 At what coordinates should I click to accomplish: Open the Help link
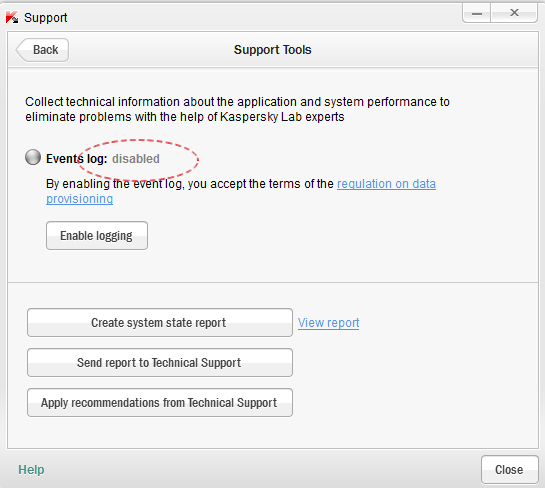point(31,470)
